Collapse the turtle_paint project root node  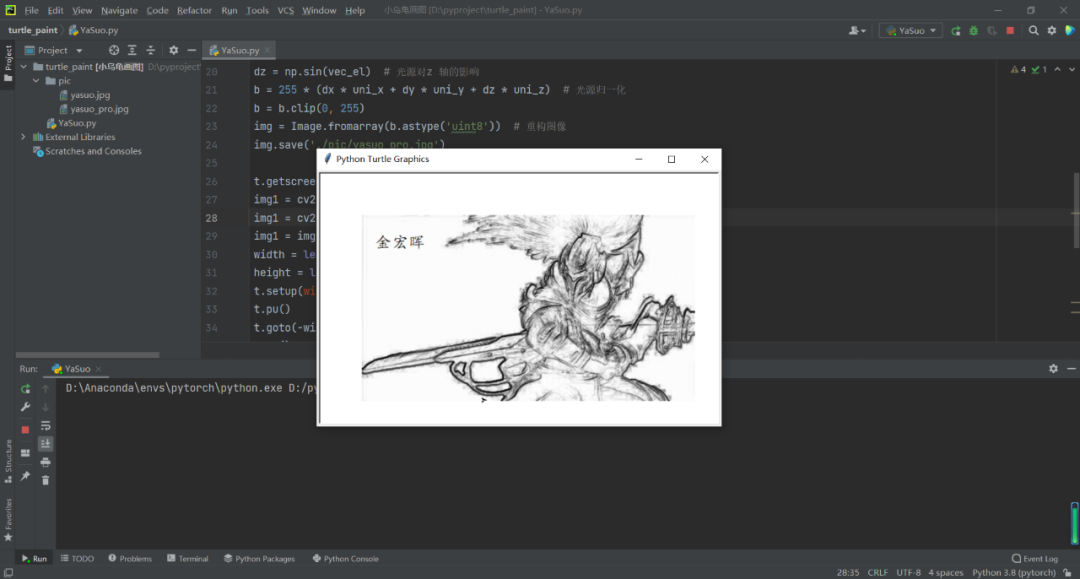click(x=24, y=67)
